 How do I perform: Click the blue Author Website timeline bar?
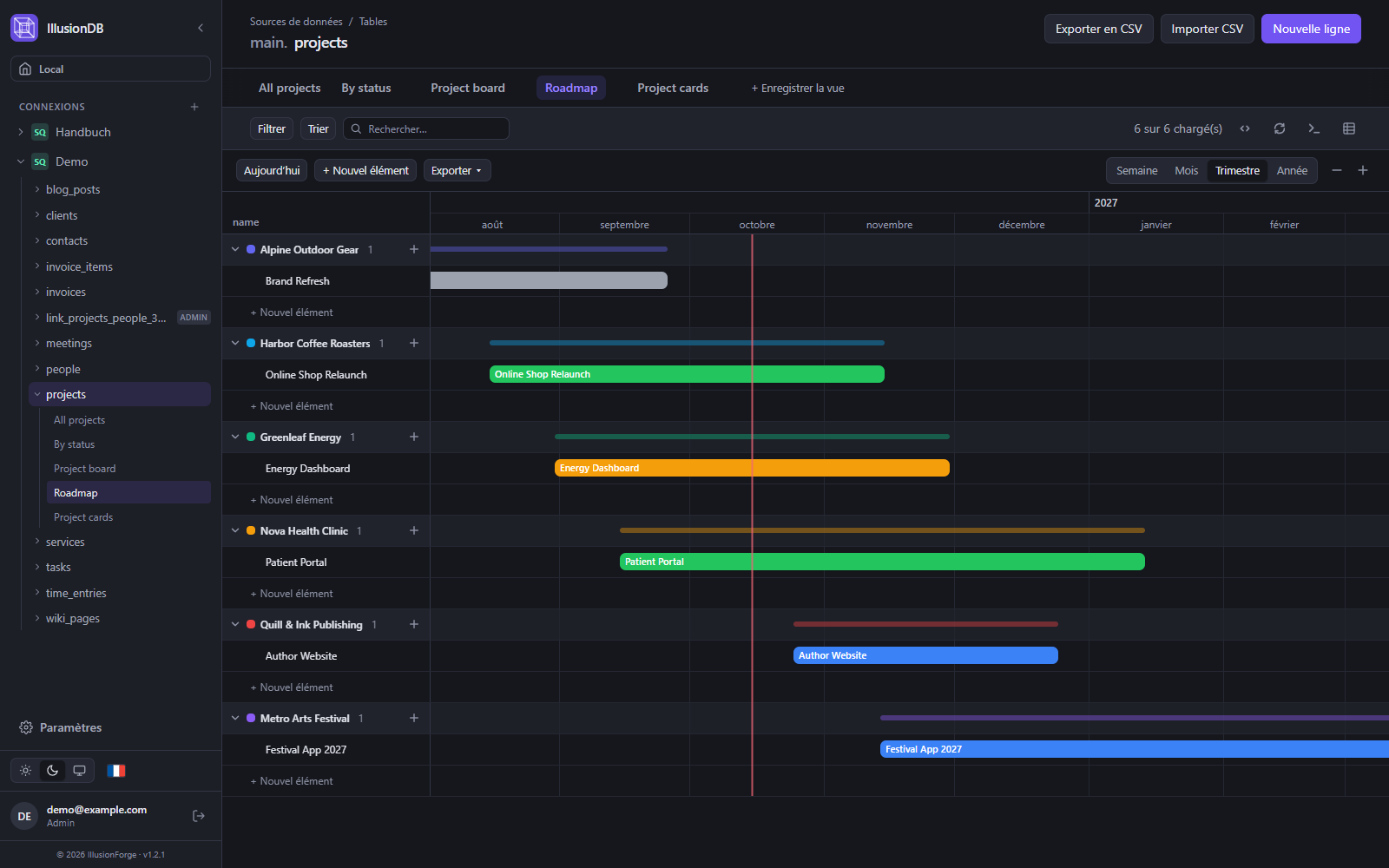tap(925, 655)
